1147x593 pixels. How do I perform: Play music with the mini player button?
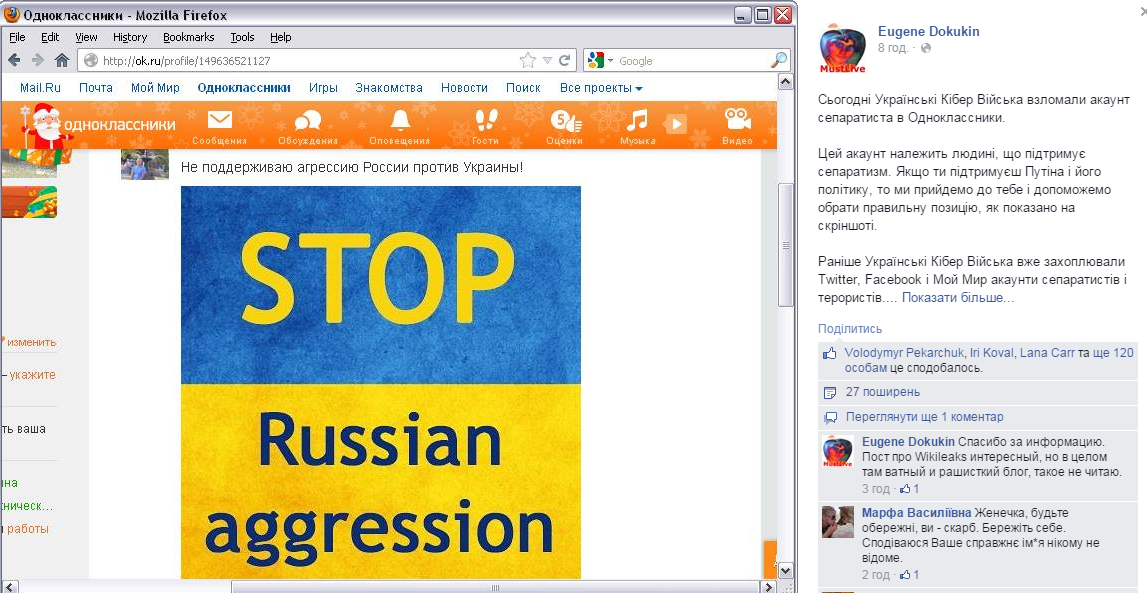(677, 124)
